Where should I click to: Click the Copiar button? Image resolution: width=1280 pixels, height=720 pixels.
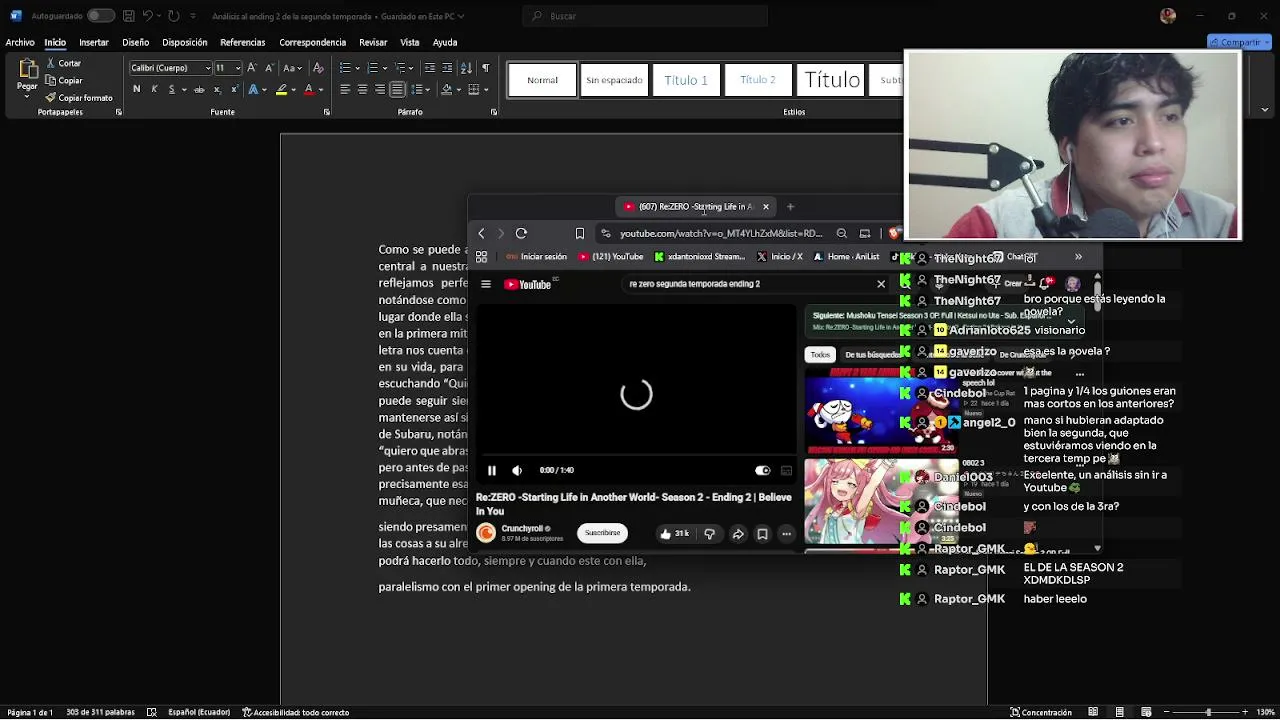coord(64,81)
